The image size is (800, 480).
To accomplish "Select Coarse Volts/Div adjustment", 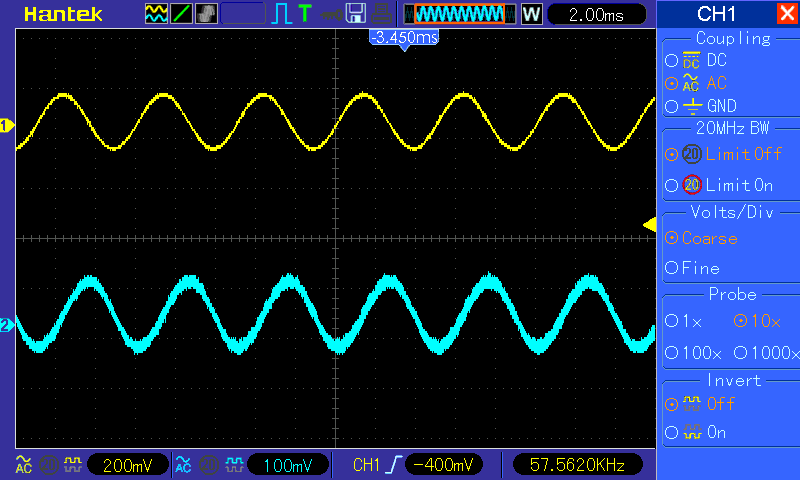I will (702, 238).
